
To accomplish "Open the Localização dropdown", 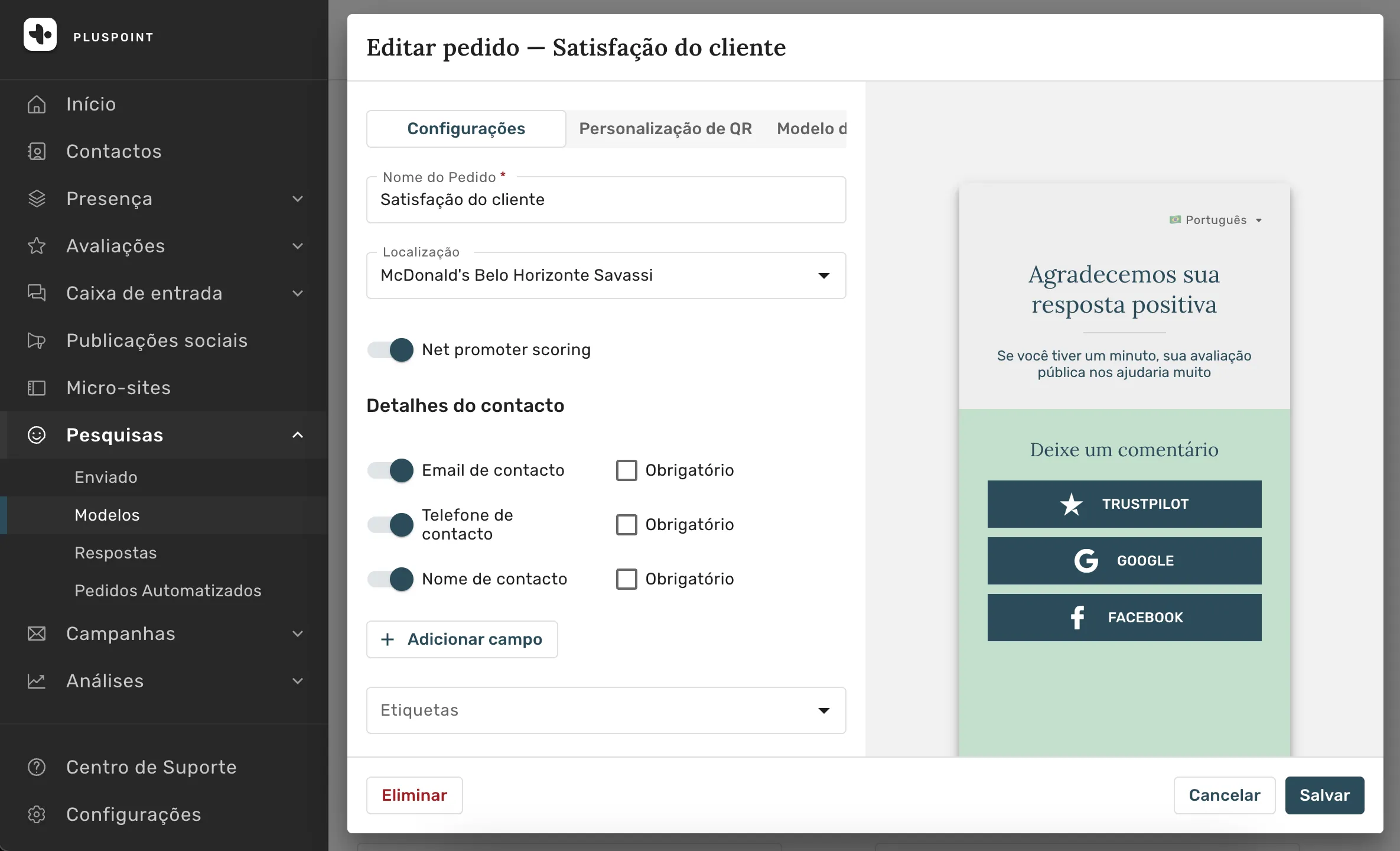I will coord(606,275).
